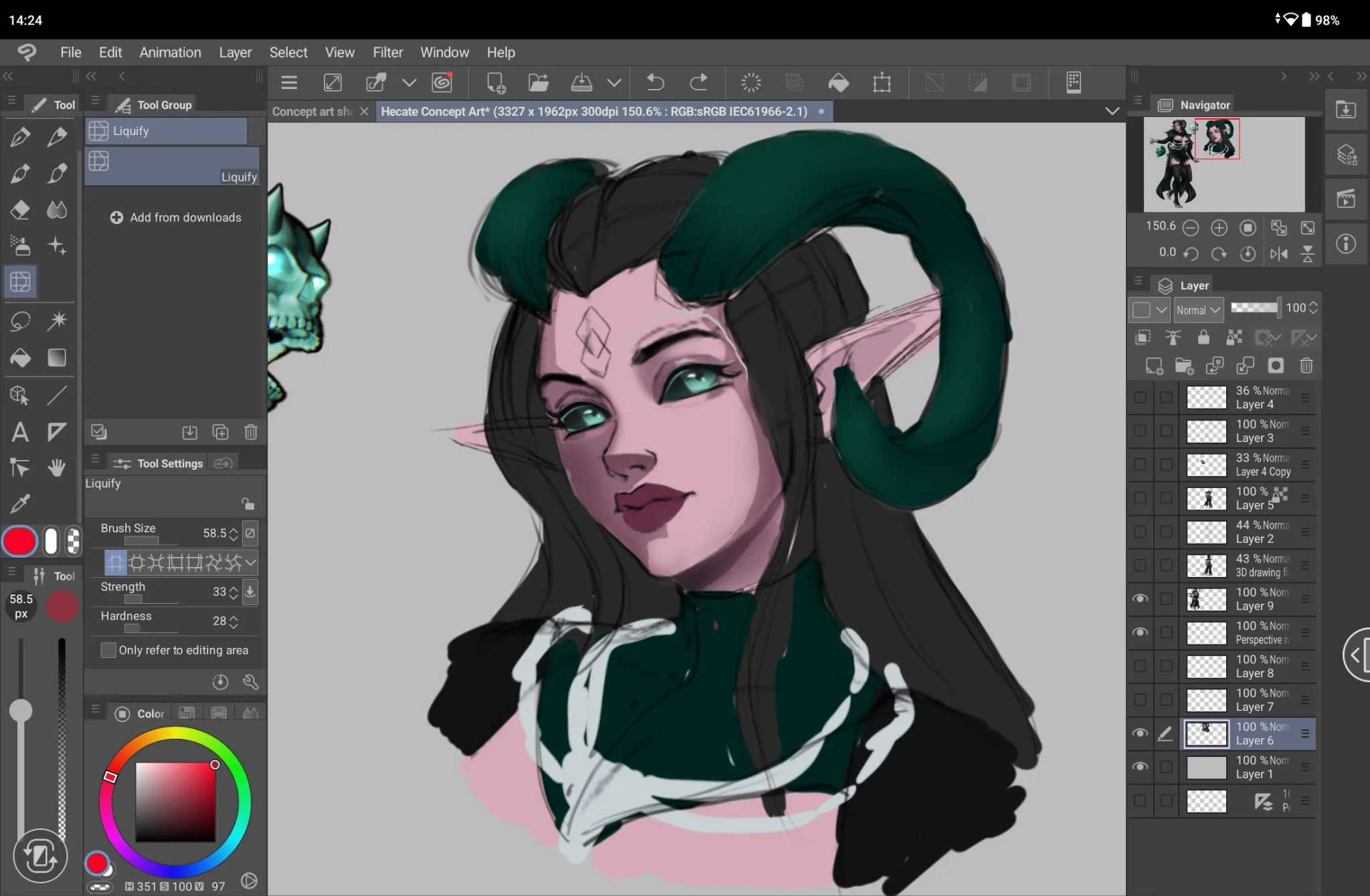1370x896 pixels.
Task: Select the Gradient tool
Action: pos(57,358)
